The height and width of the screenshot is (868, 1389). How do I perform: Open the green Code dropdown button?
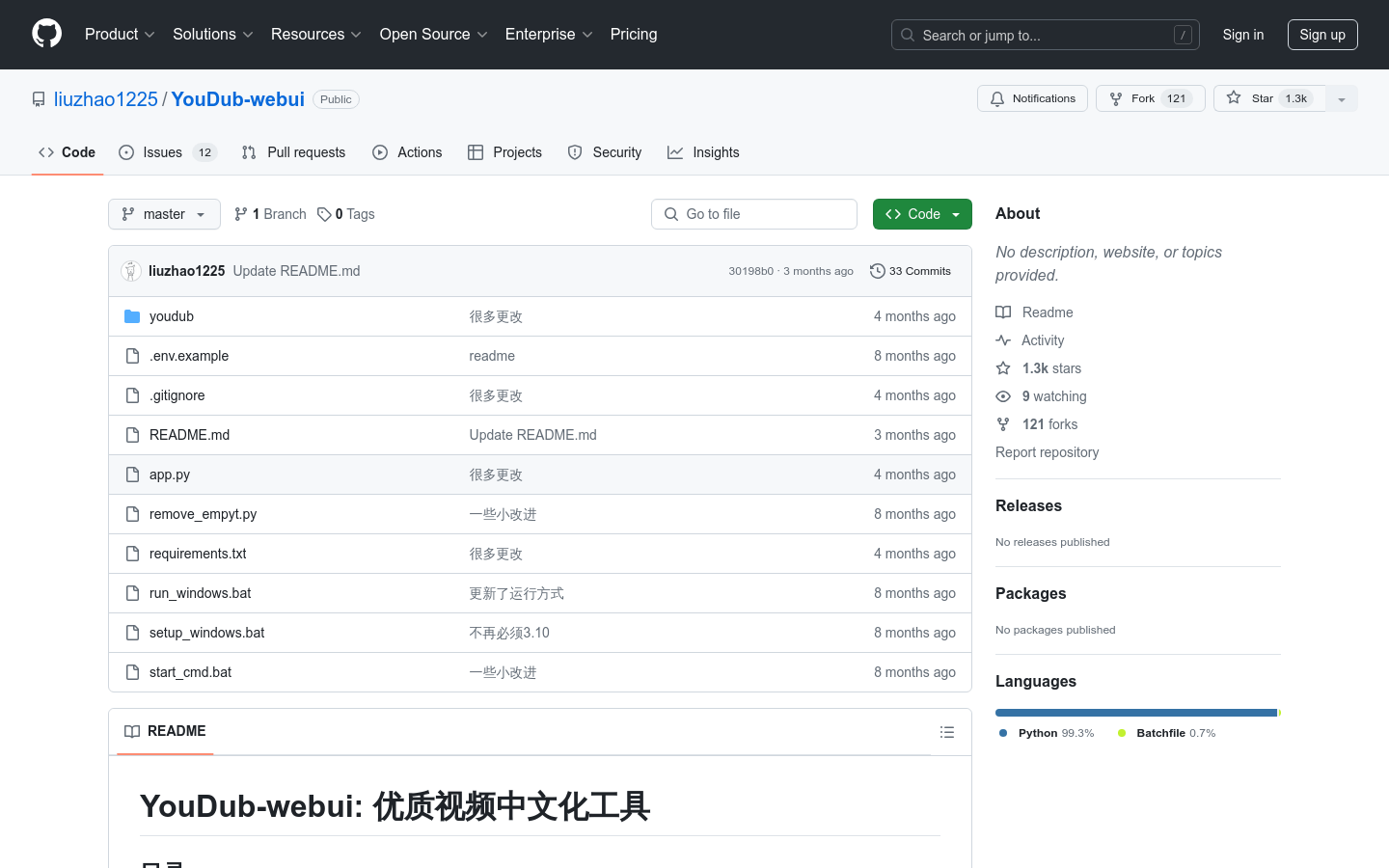click(922, 214)
